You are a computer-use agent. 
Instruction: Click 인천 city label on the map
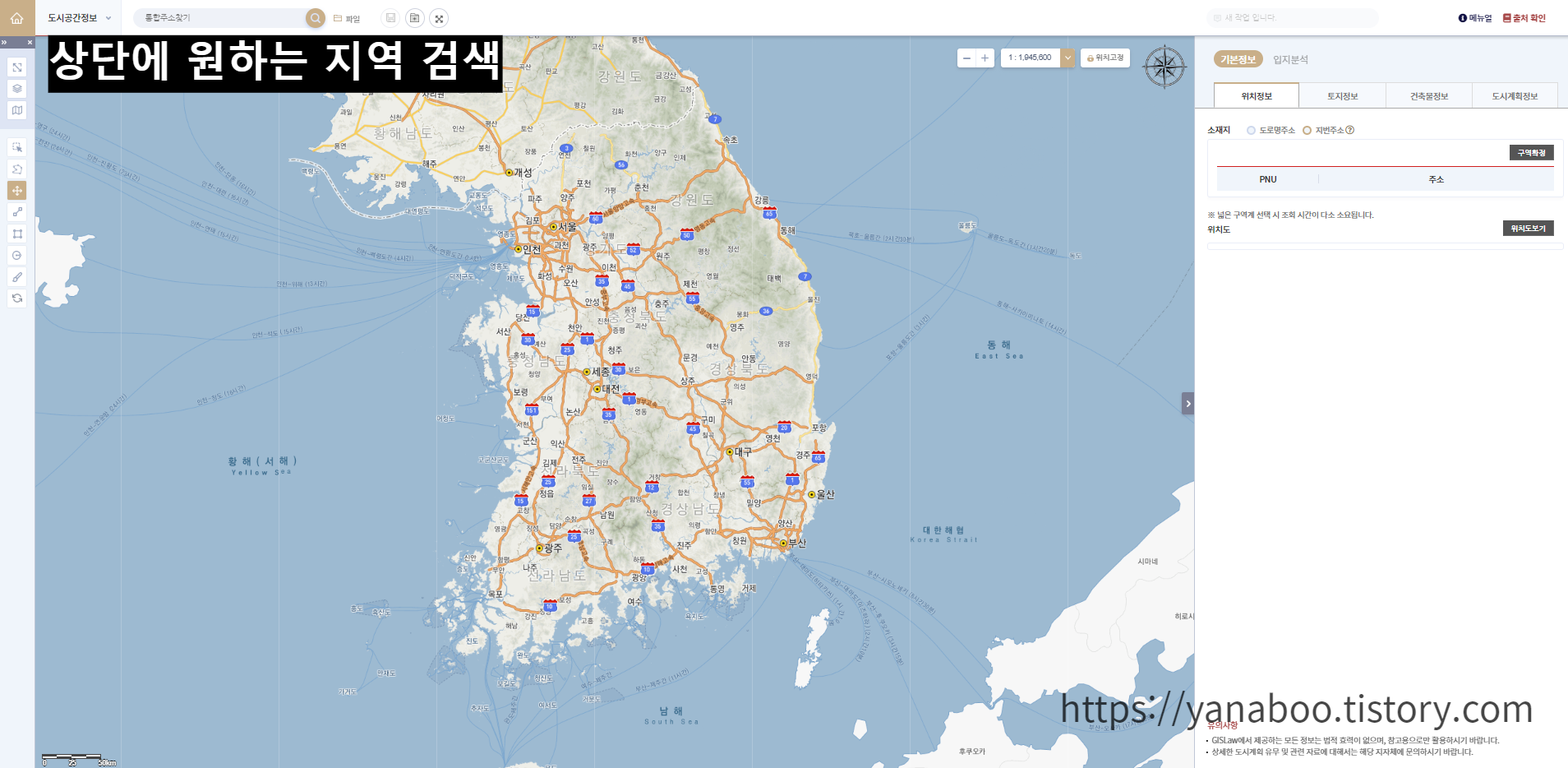click(x=531, y=249)
